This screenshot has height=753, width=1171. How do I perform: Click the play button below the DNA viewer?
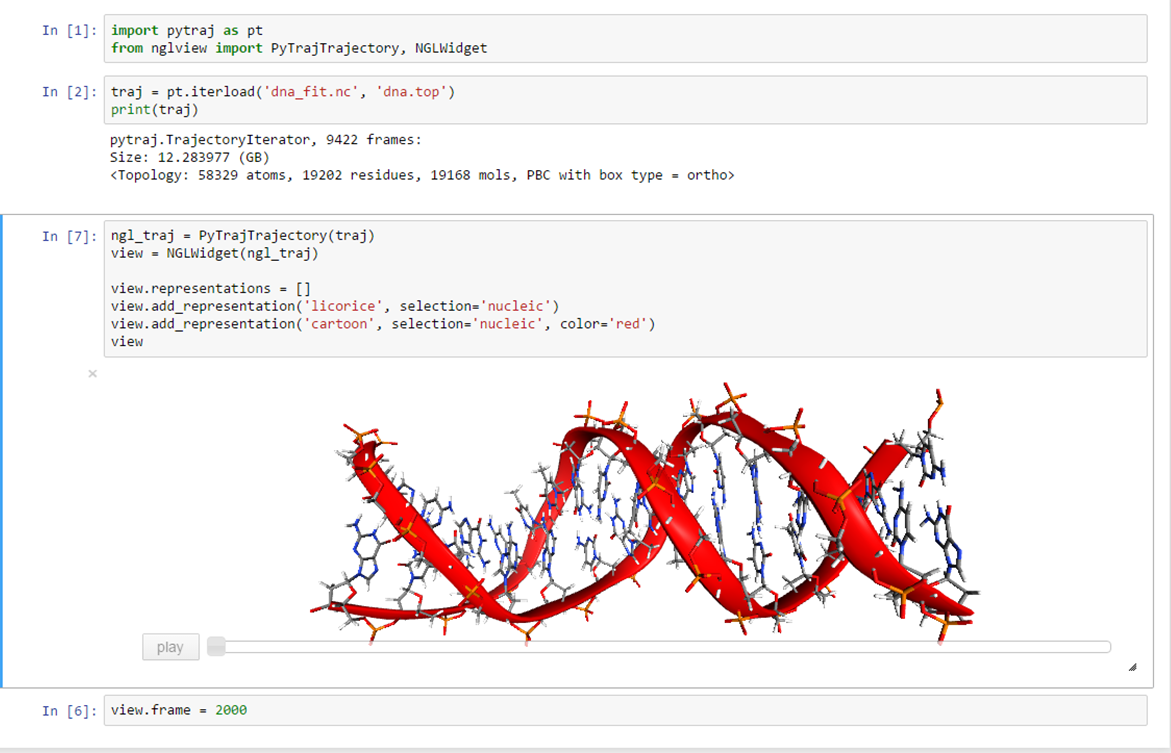(x=170, y=647)
